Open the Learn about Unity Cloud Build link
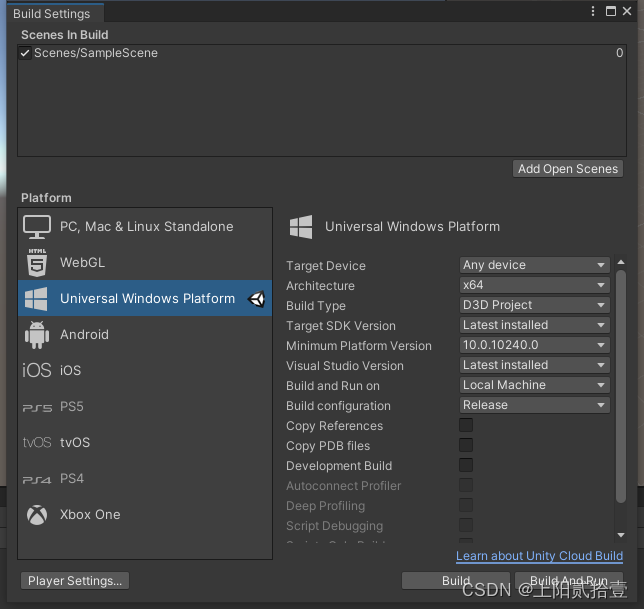The height and width of the screenshot is (609, 644). [x=539, y=556]
